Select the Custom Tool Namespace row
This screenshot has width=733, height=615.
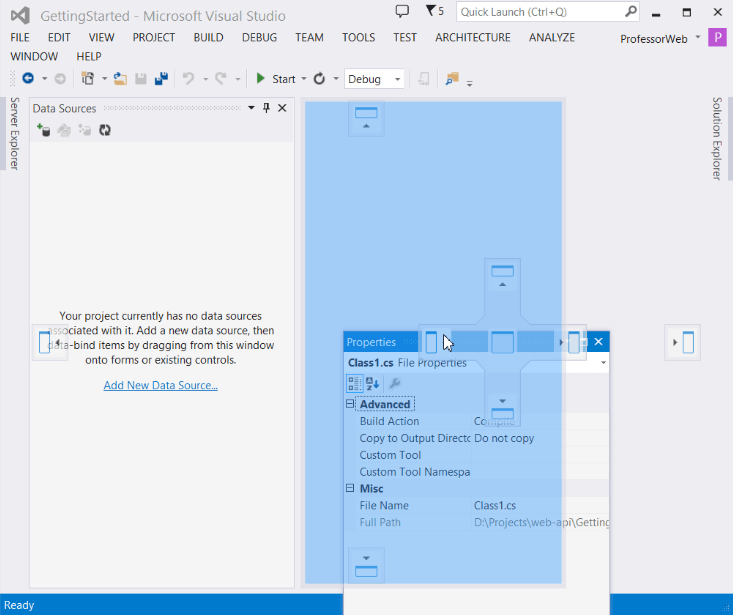coord(481,472)
